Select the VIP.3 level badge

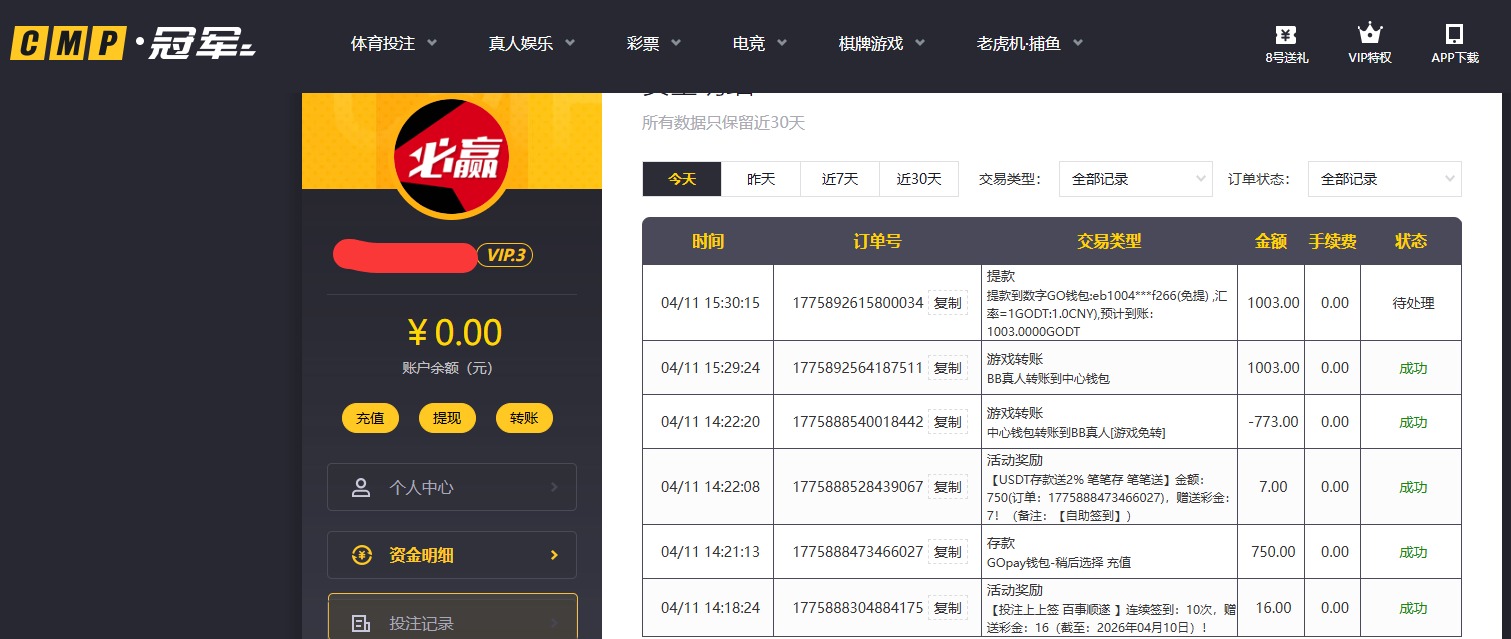[x=504, y=255]
